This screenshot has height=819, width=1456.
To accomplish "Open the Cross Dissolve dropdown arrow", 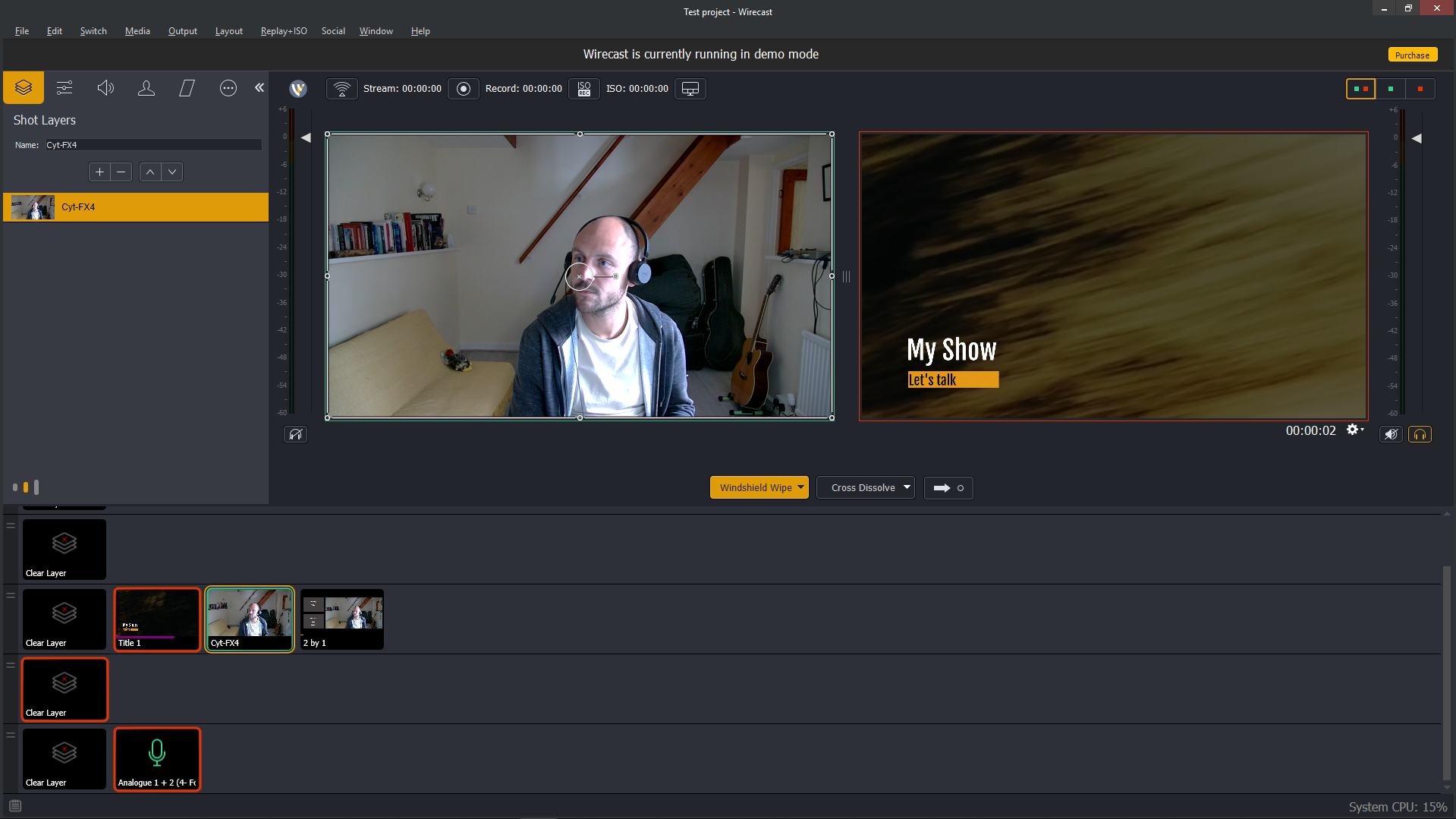I will 907,487.
